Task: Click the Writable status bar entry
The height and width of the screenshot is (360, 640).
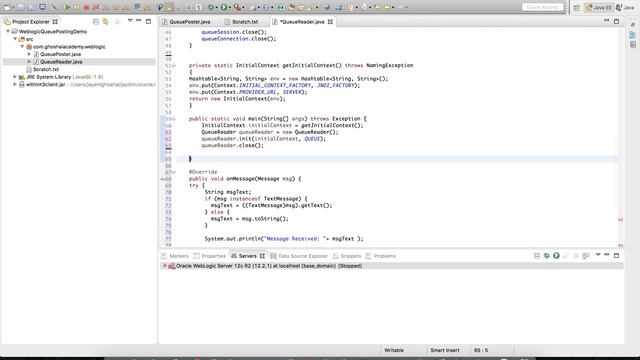Action: tap(394, 350)
